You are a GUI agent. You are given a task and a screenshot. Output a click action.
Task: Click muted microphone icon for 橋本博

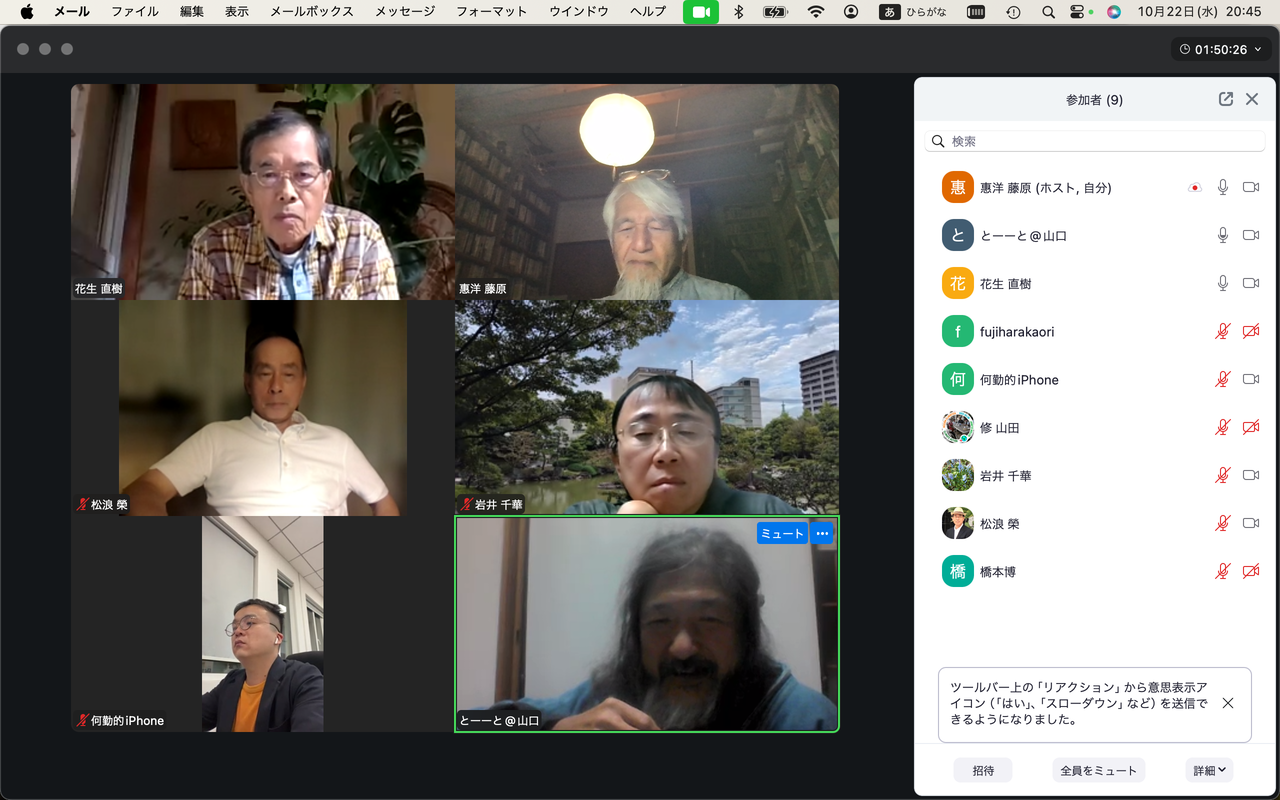click(1222, 571)
